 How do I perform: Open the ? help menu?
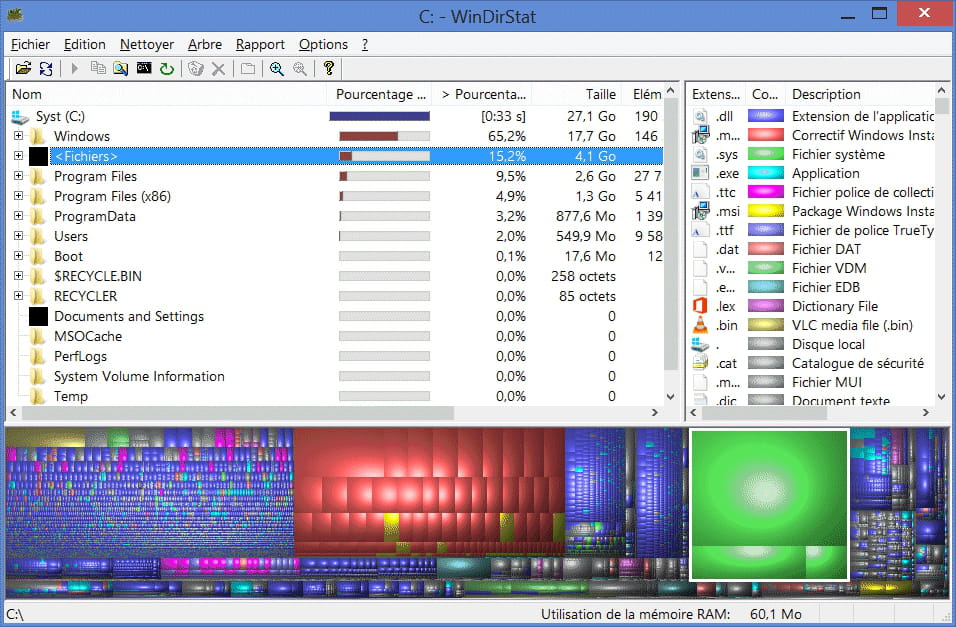365,45
